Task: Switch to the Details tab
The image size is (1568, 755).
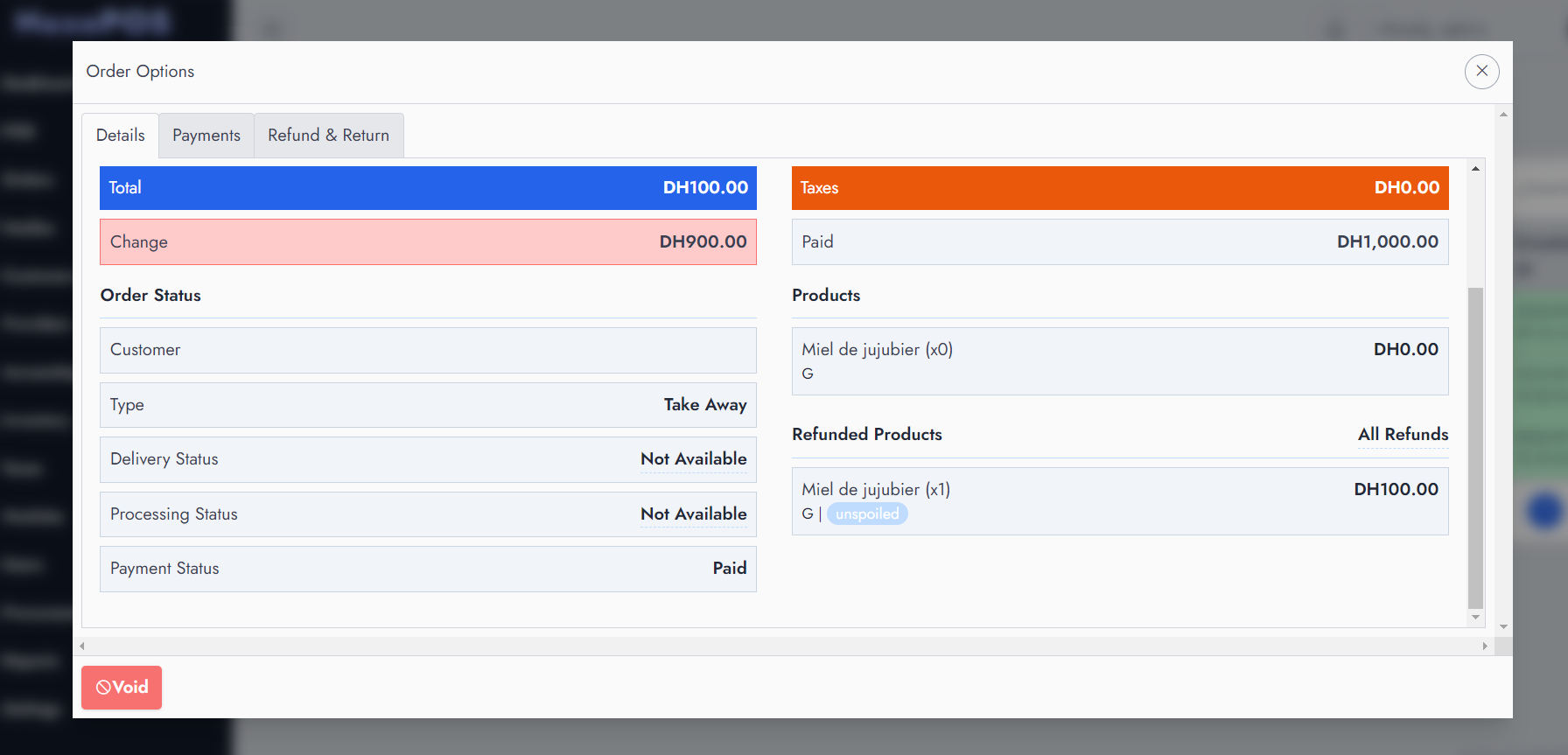Action: 121,136
